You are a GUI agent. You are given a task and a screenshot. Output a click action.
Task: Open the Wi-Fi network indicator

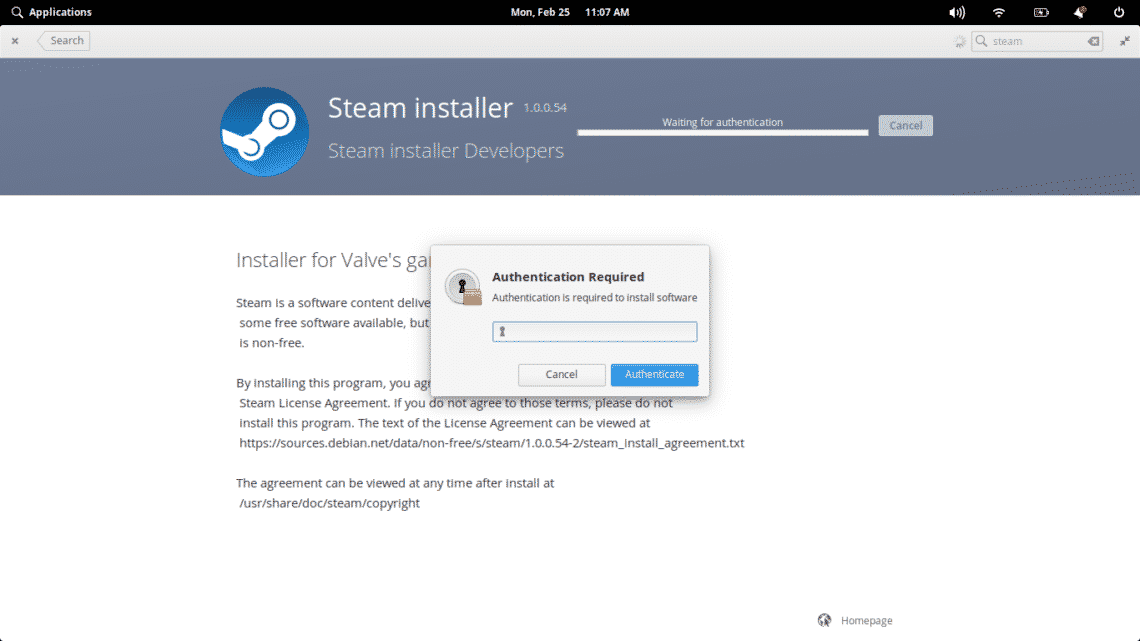(x=999, y=12)
